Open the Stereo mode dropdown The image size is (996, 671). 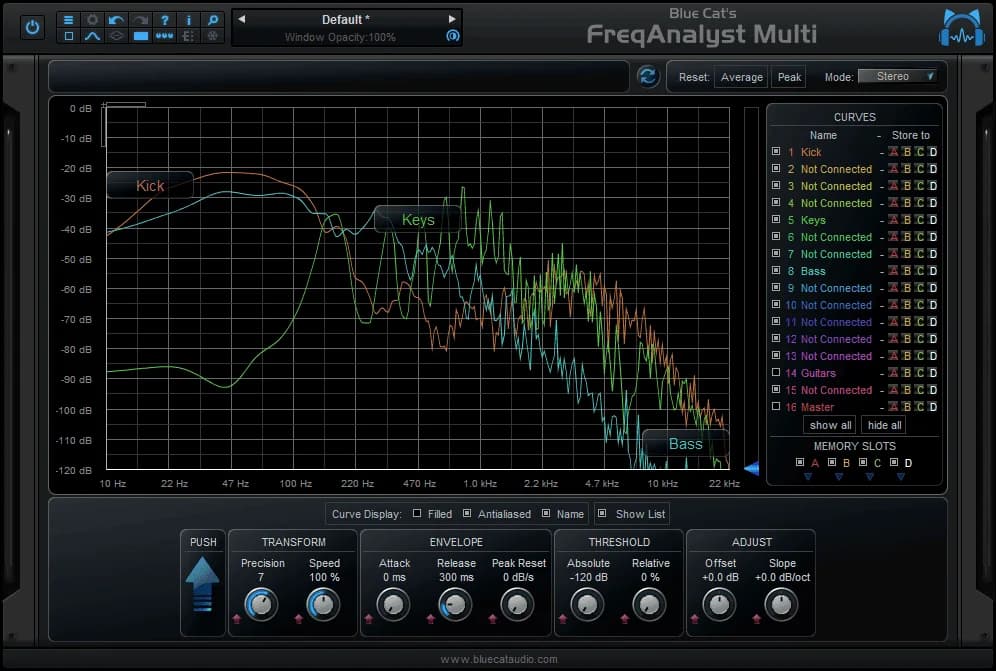point(898,75)
